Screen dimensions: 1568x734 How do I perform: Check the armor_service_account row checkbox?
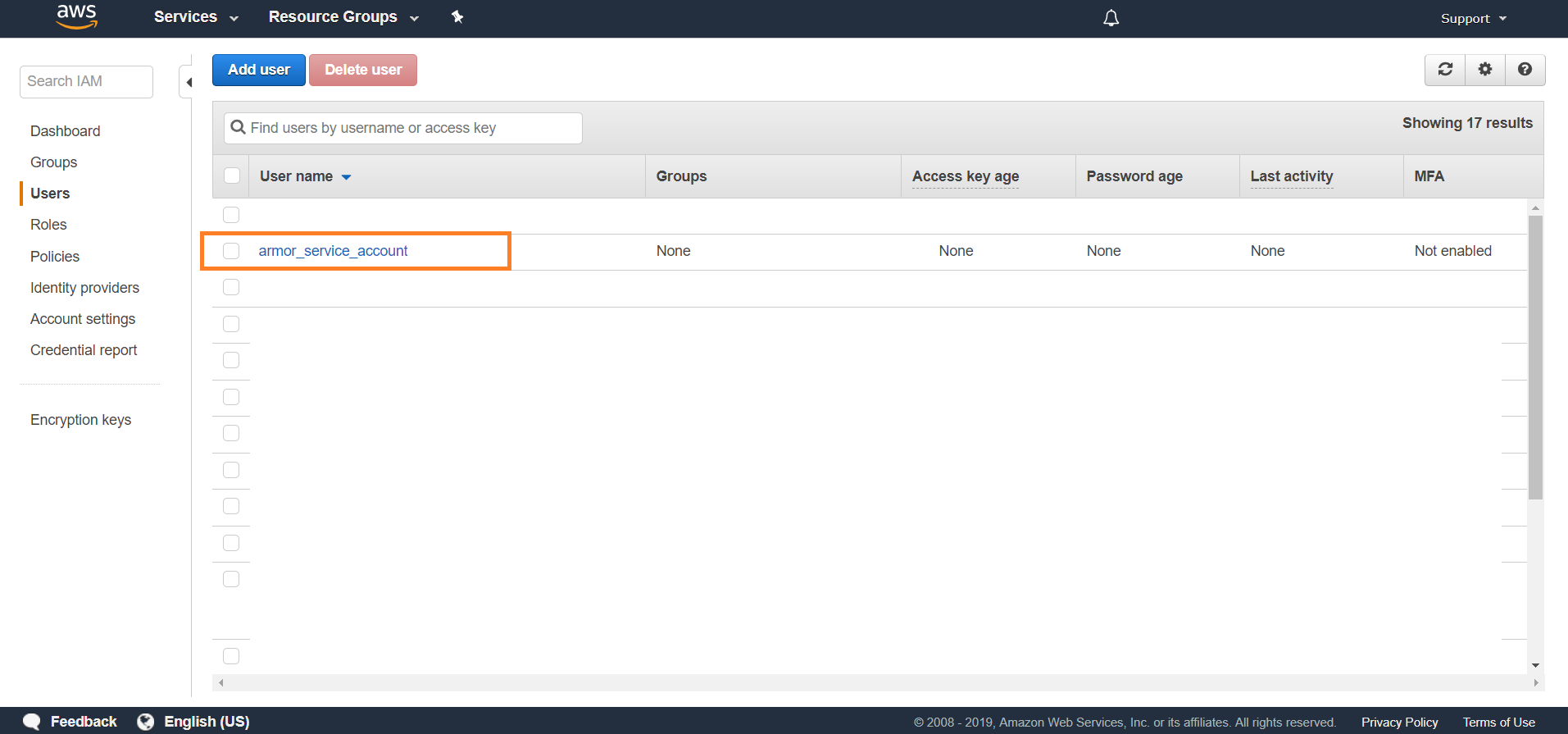pos(231,251)
